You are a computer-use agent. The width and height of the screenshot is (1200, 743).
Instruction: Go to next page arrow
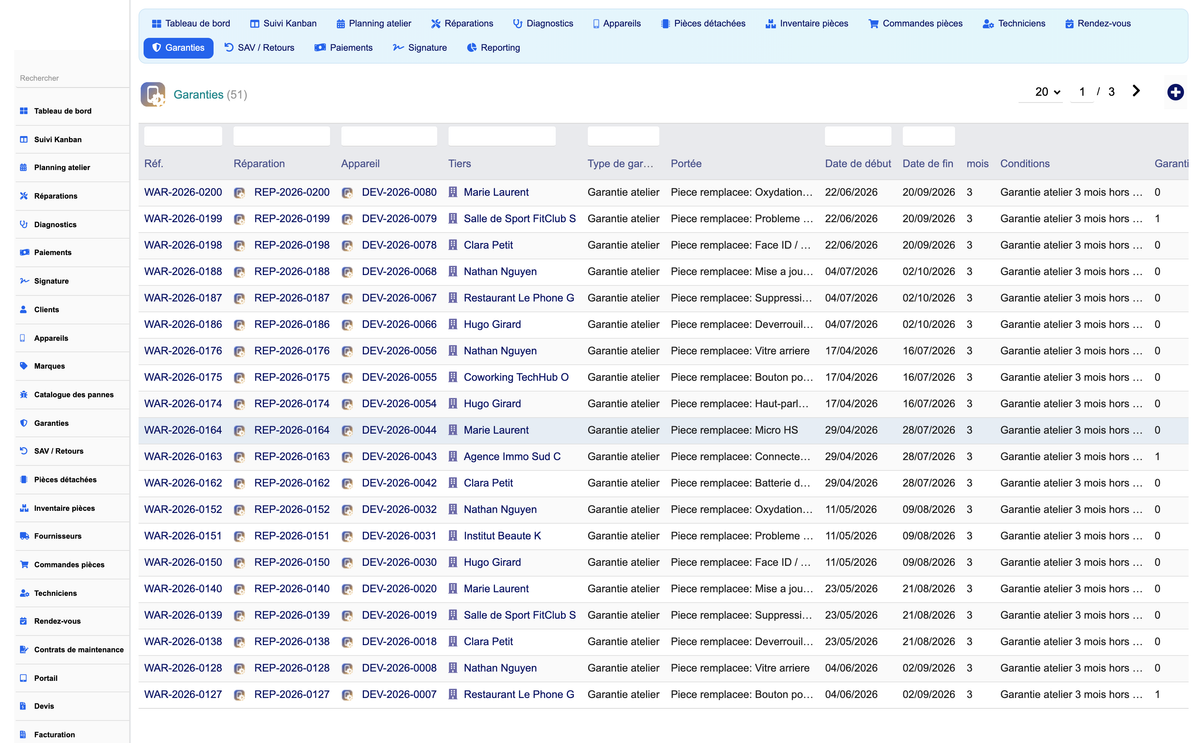(x=1136, y=91)
